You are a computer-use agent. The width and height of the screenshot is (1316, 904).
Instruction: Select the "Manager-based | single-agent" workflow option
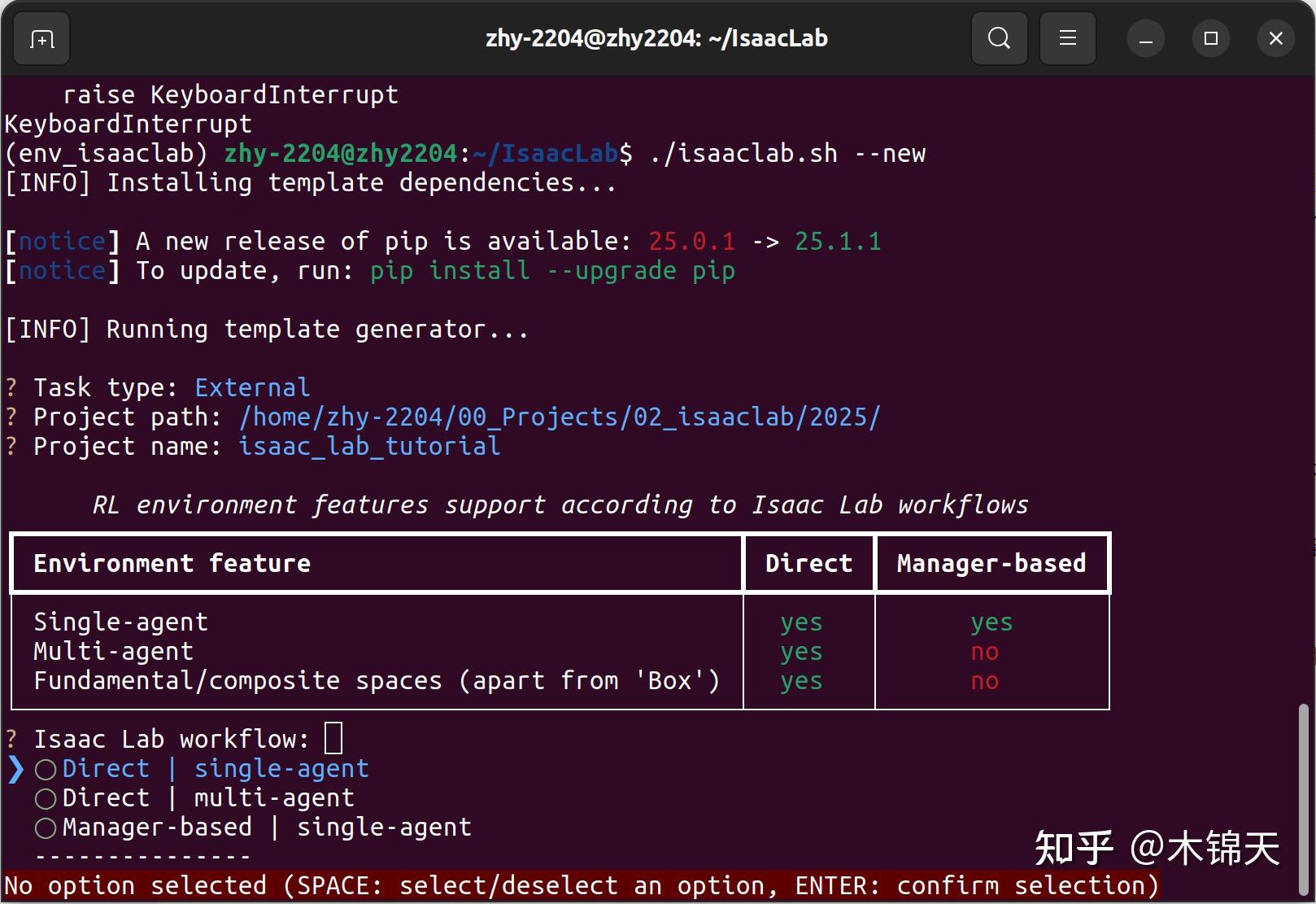268,827
